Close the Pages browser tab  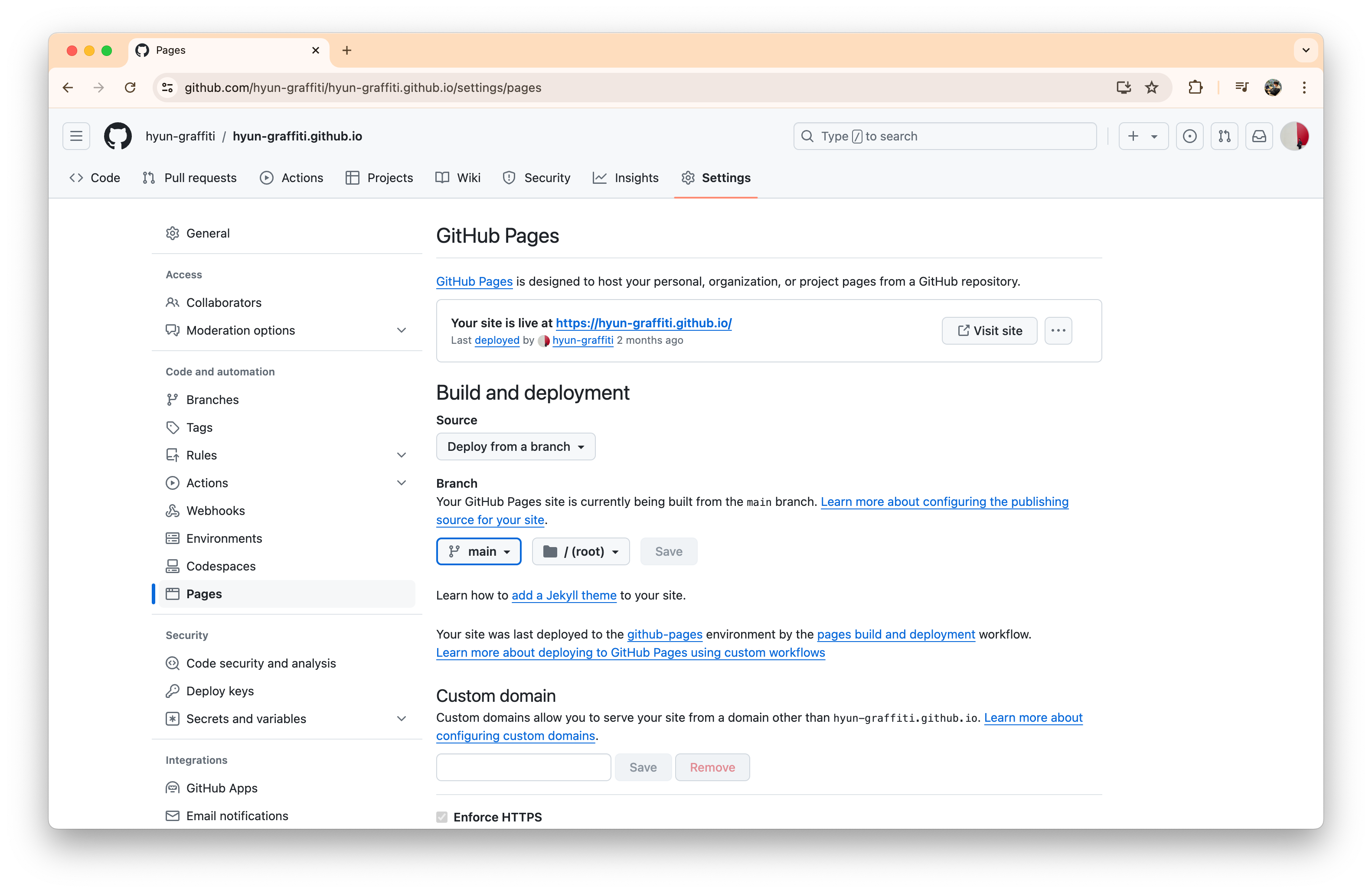315,50
